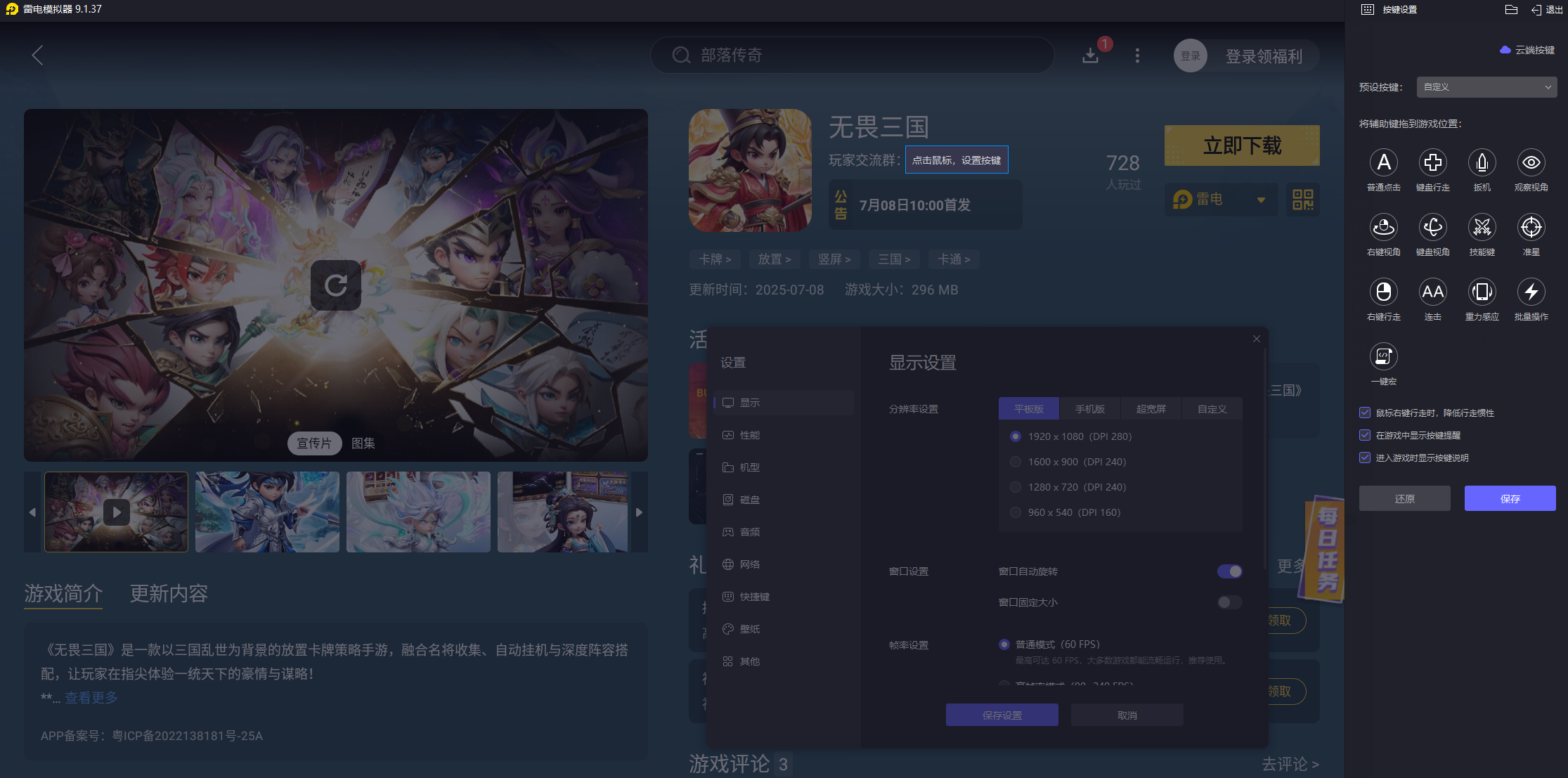Open 网络 settings section
This screenshot has width=1568, height=778.
(784, 564)
